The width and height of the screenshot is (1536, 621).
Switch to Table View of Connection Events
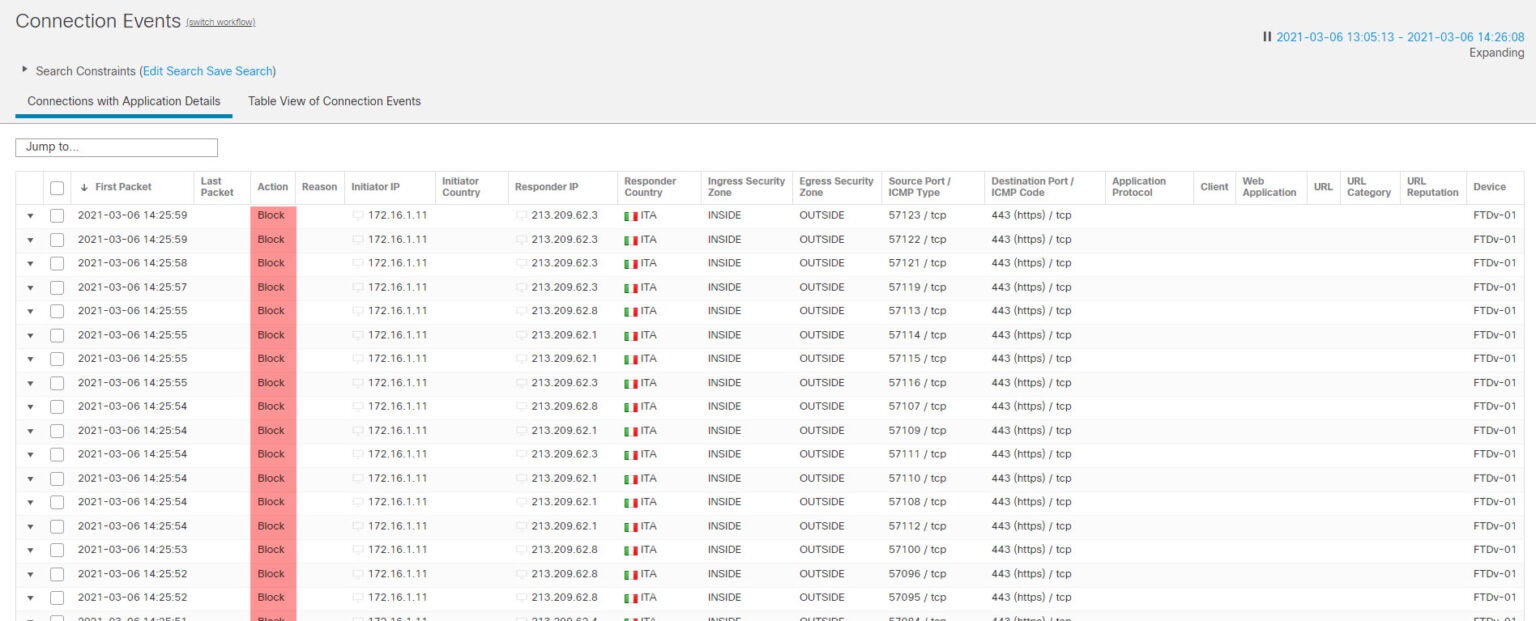pos(334,101)
